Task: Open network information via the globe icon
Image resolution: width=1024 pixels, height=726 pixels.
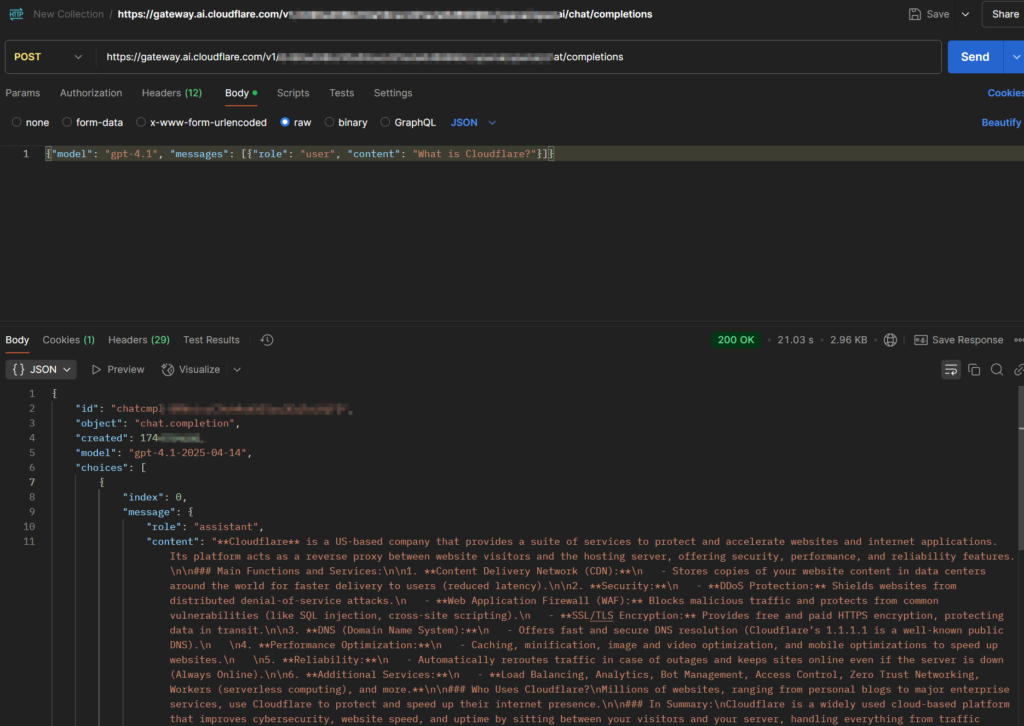Action: pyautogui.click(x=890, y=339)
